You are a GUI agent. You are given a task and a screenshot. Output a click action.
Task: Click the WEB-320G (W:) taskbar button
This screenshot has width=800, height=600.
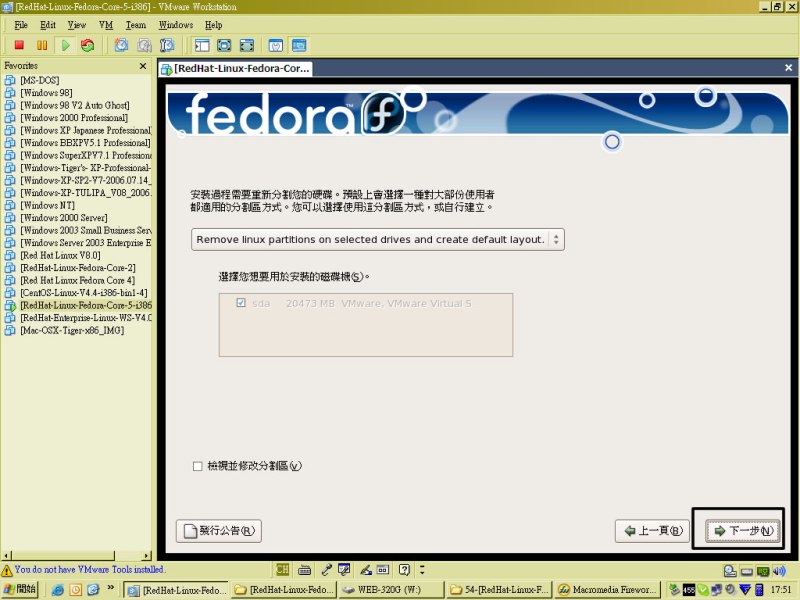coord(390,590)
